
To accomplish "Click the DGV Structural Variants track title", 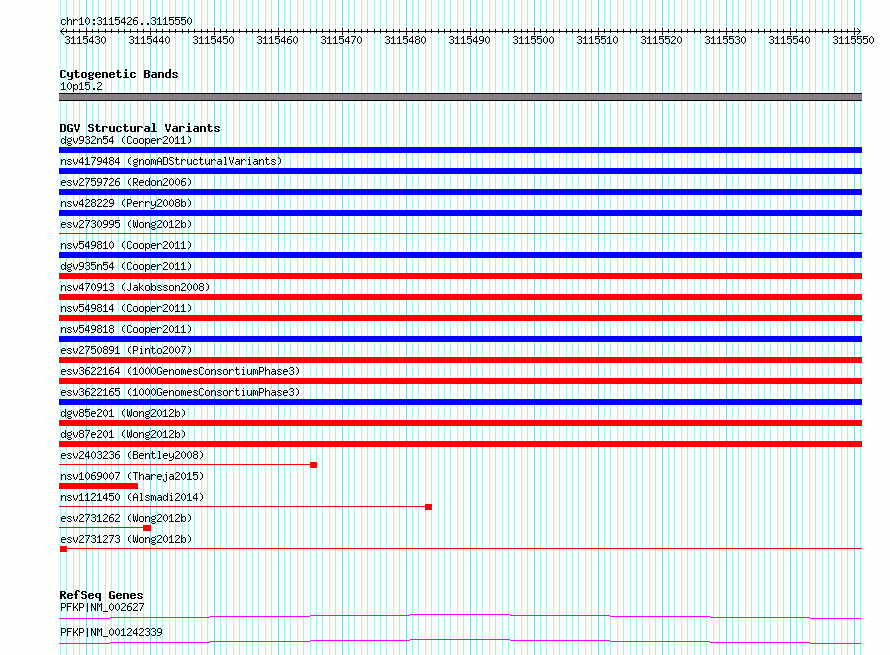I will (140, 128).
